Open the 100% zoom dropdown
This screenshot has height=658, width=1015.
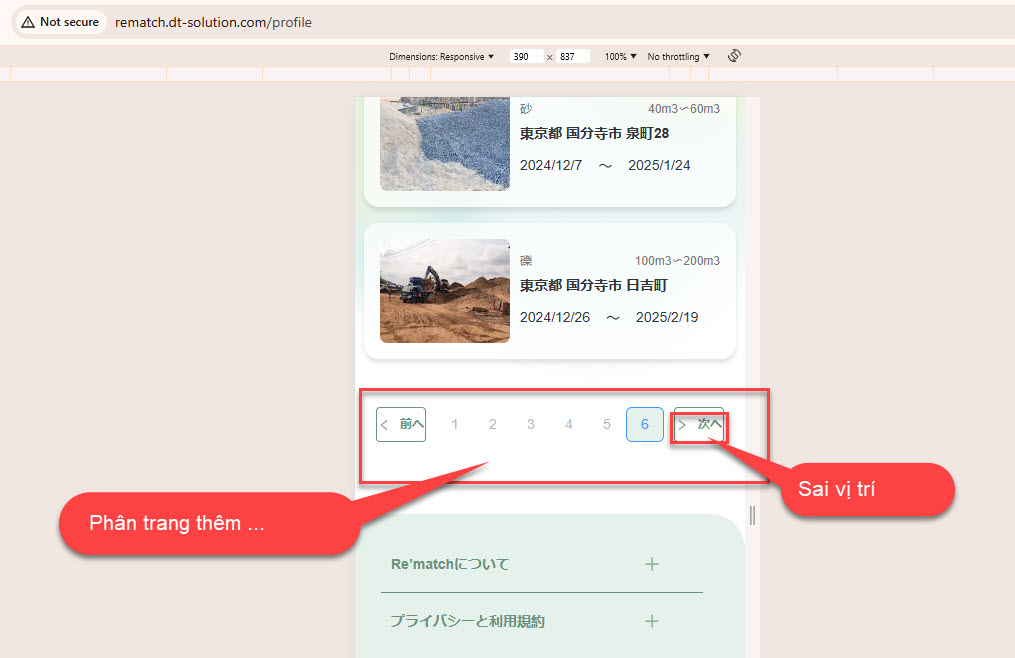tap(620, 57)
